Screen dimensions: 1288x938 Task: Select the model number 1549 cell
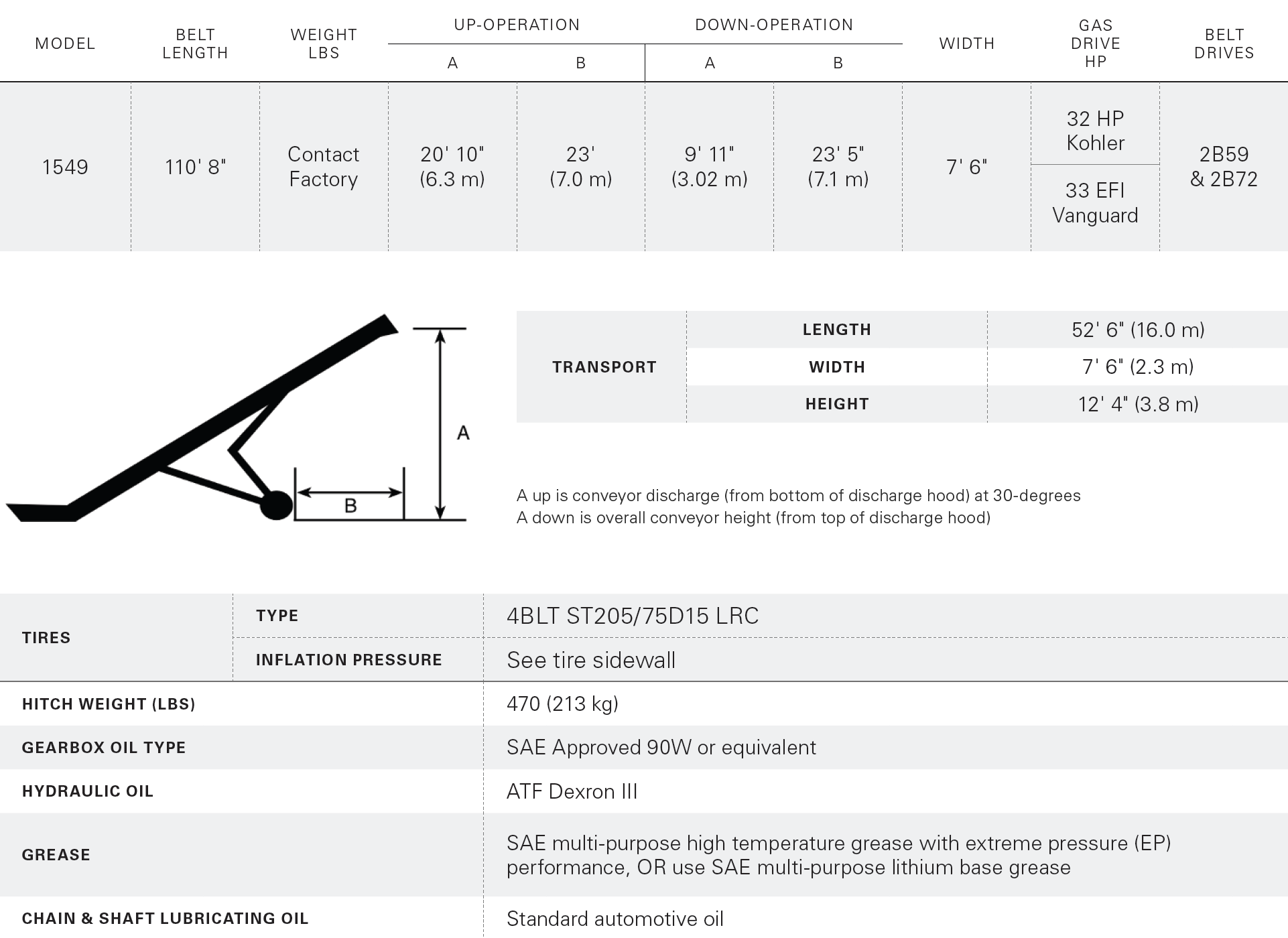pos(65,167)
